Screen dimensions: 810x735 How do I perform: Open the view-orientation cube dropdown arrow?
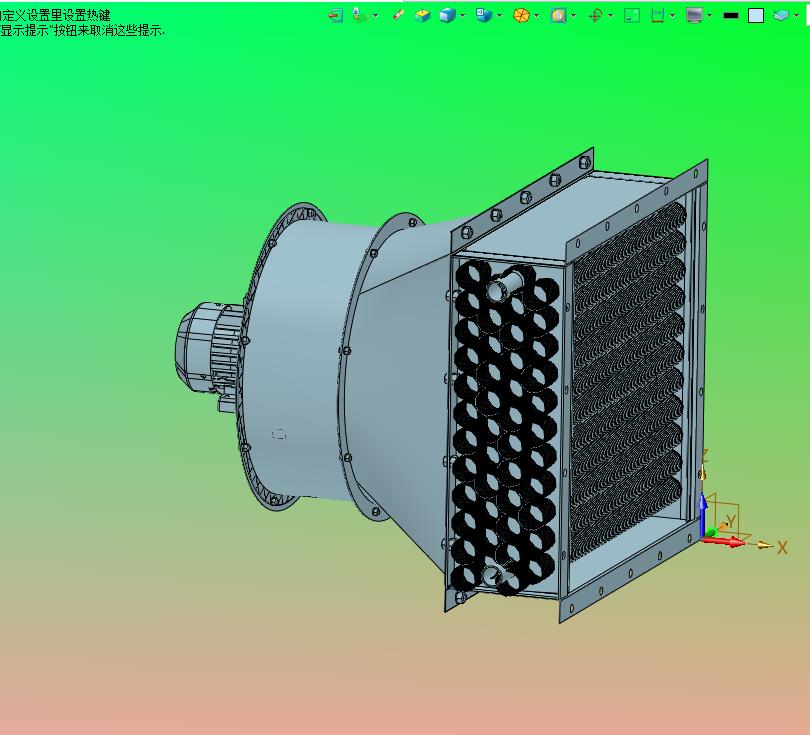pyautogui.click(x=500, y=16)
